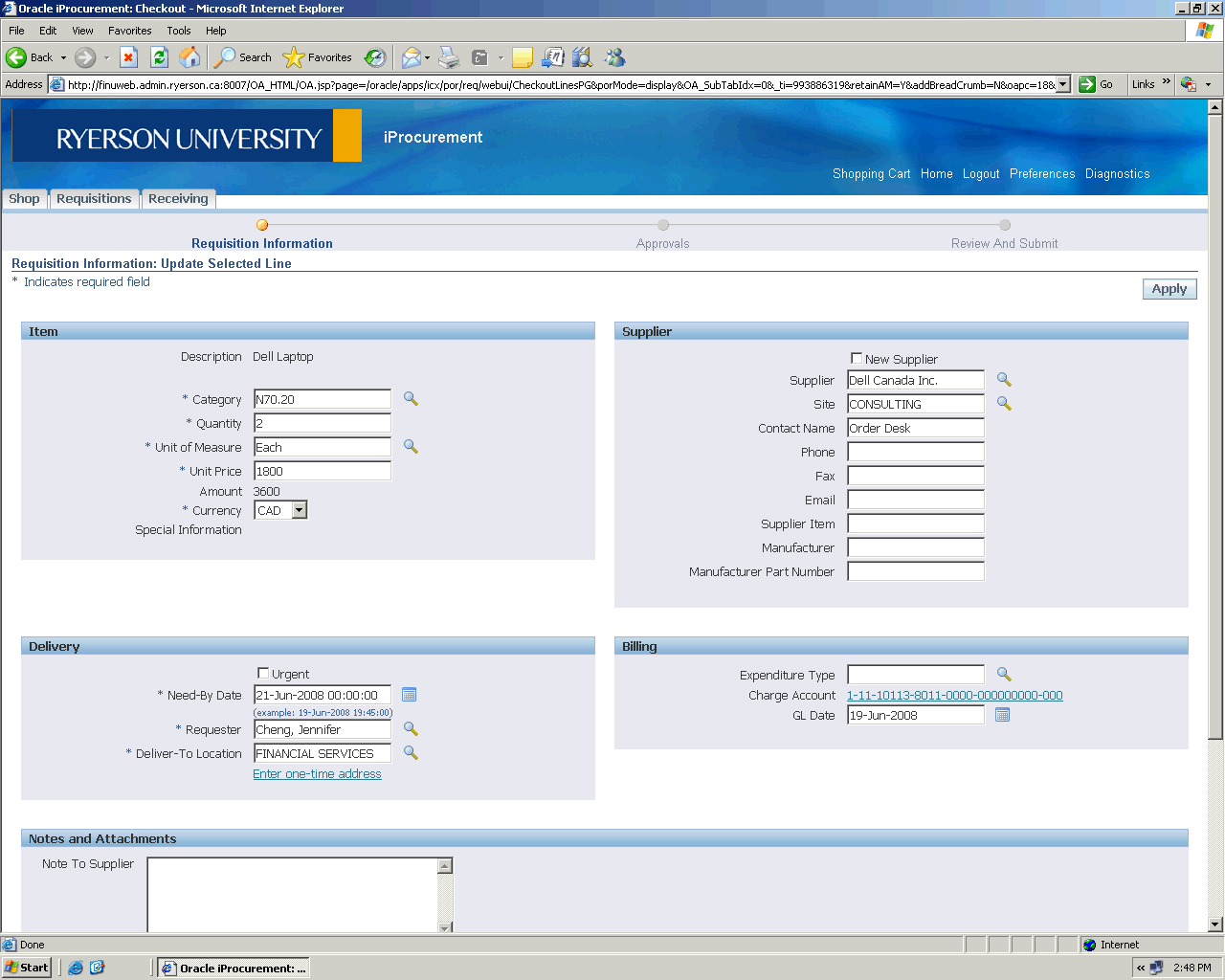Click the Quantity input field
The image size is (1225, 980).
tap(322, 423)
